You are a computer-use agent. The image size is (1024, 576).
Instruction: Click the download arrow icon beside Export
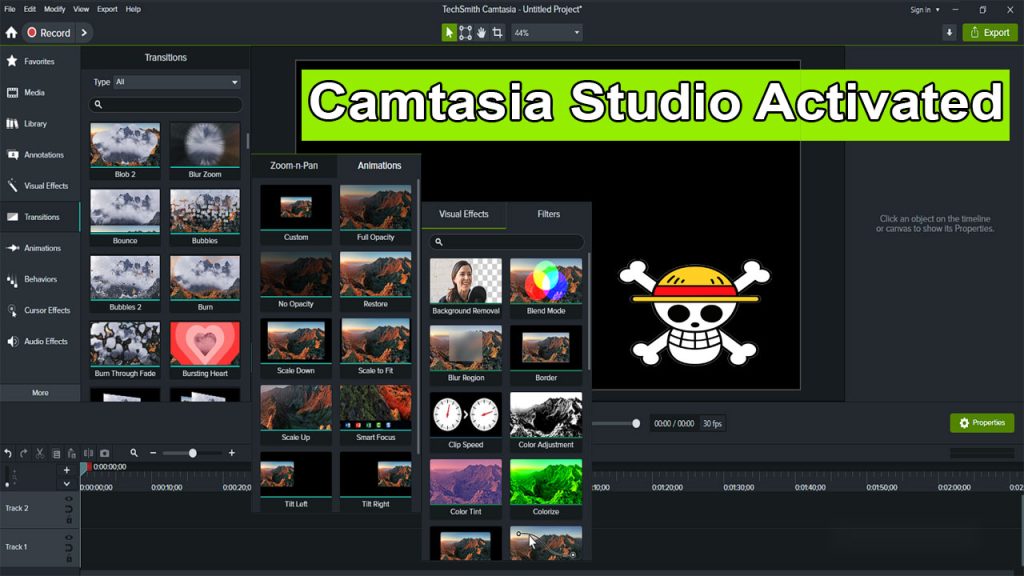tap(949, 32)
